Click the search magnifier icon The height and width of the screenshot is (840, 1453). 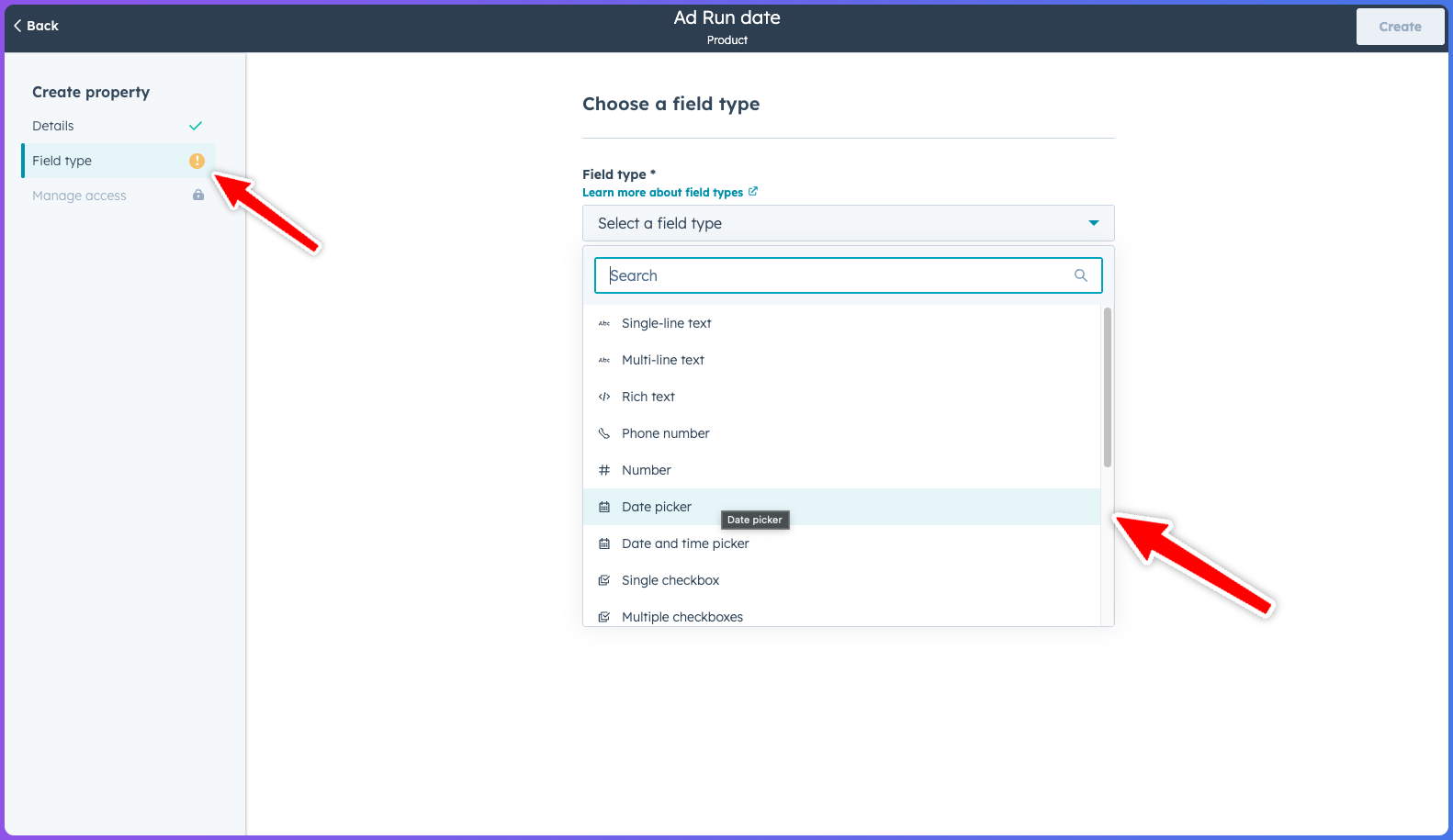point(1080,275)
